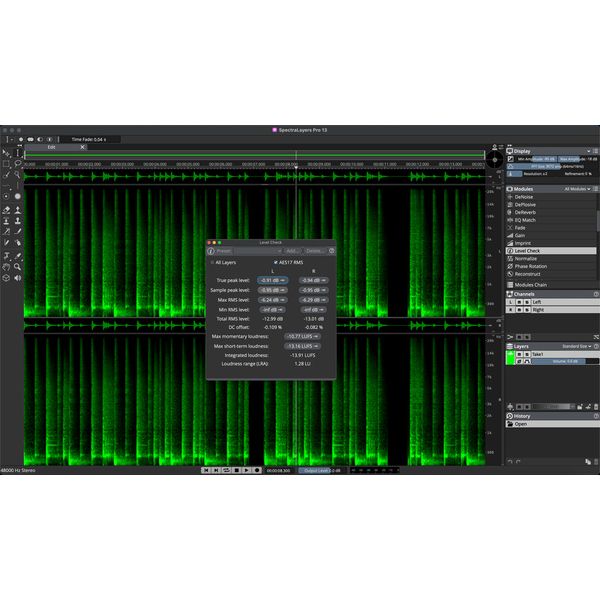Image resolution: width=600 pixels, height=600 pixels.
Task: Collapse the Display panel with its arrow
Action: [589, 151]
